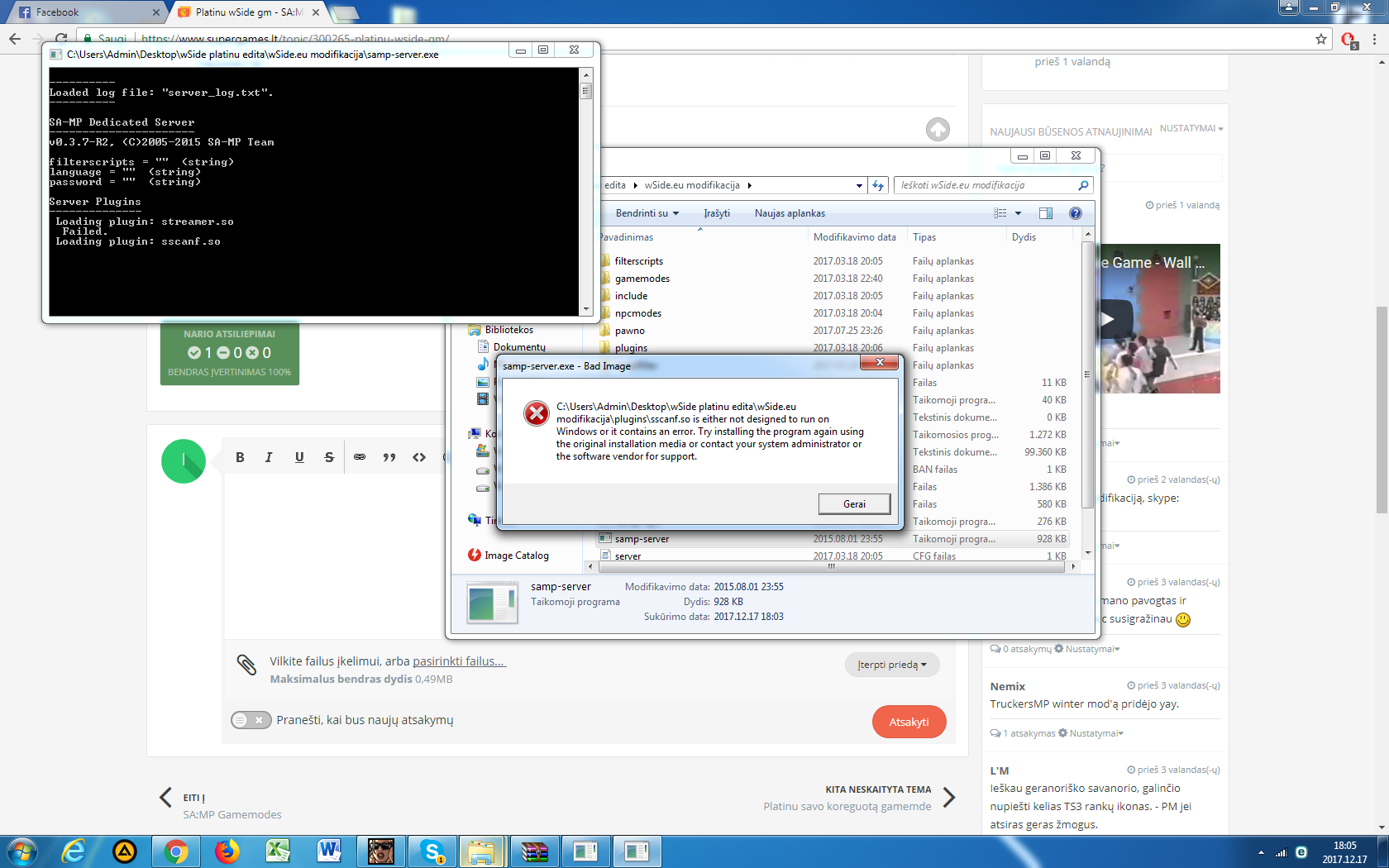Click pasirinkti failus link
The height and width of the screenshot is (868, 1389).
click(x=459, y=661)
